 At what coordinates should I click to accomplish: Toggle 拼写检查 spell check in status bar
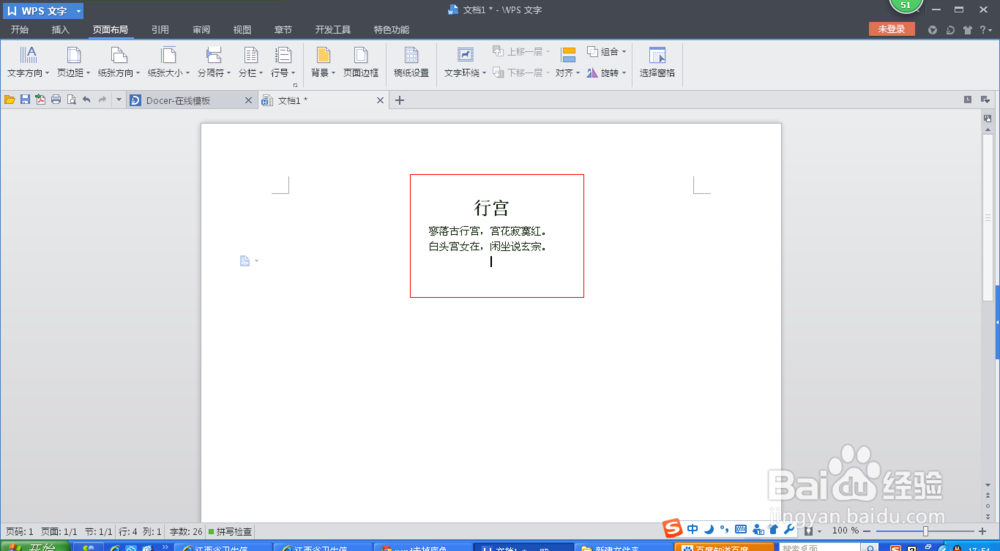point(230,531)
